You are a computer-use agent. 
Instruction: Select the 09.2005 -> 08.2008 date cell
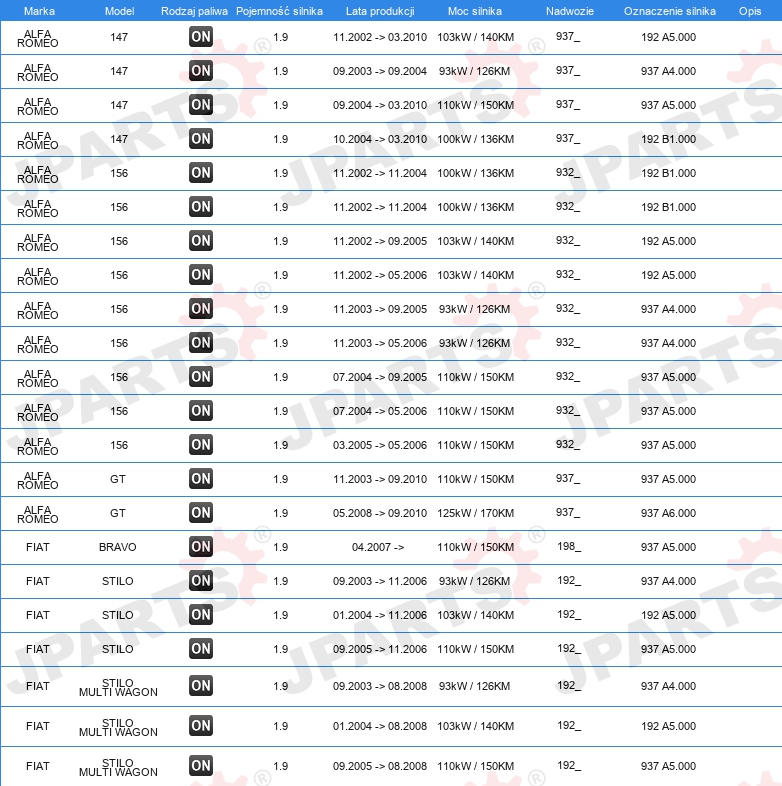(x=380, y=766)
